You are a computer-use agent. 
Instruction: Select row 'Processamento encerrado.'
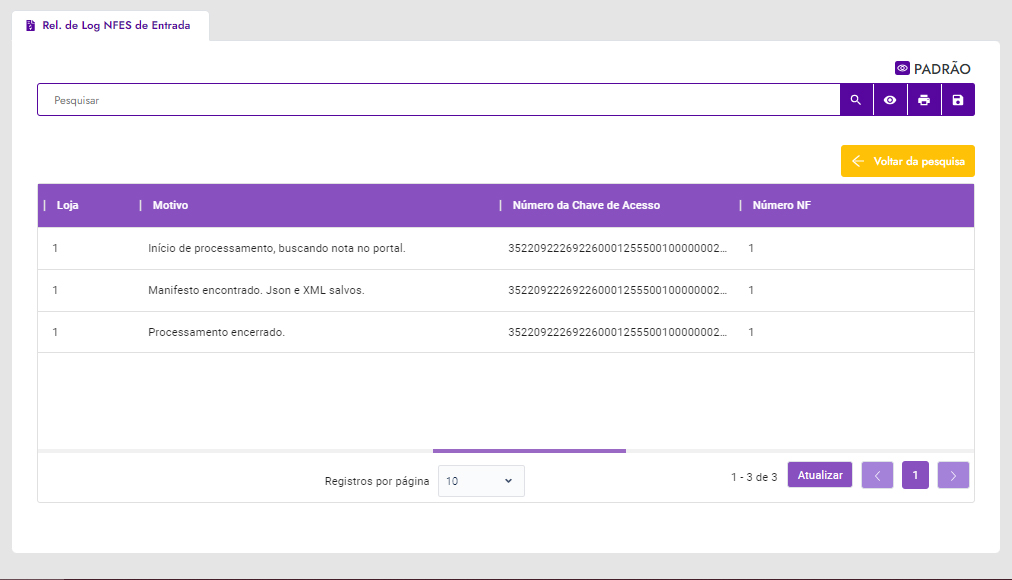tap(505, 332)
